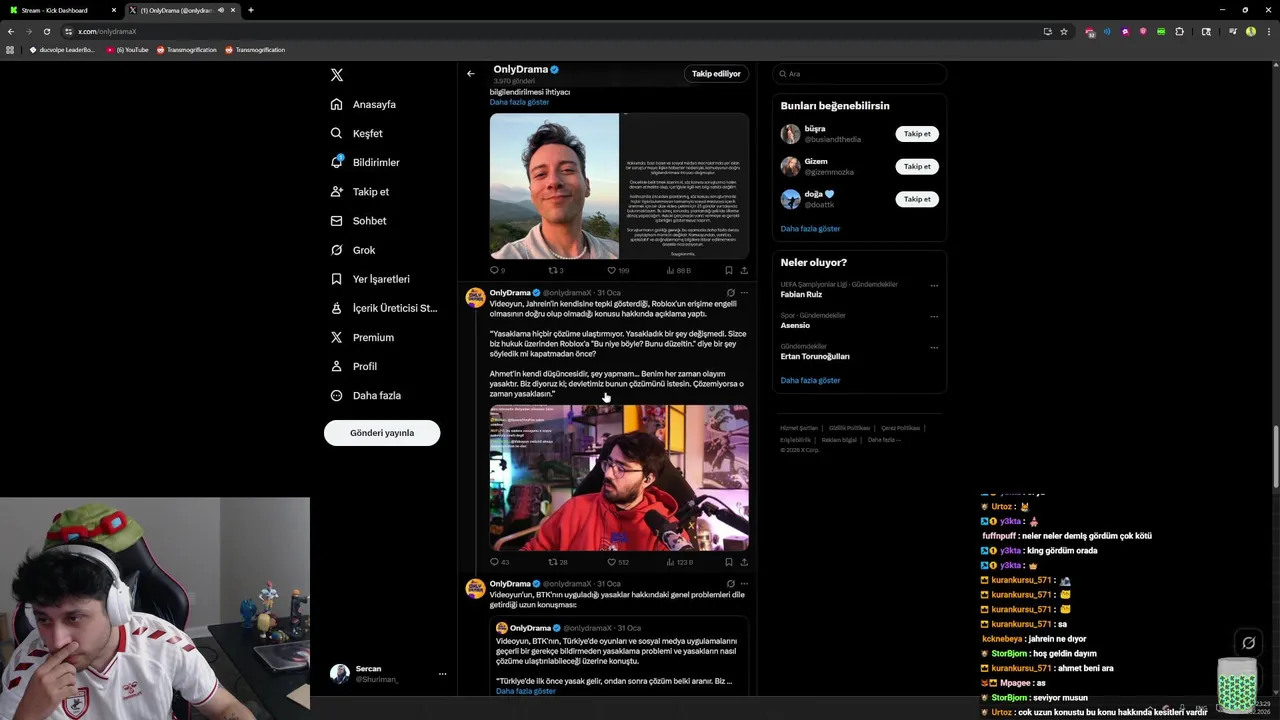Open Hizmet Şartları footer link
Screen dimensions: 1280x720
pos(799,428)
